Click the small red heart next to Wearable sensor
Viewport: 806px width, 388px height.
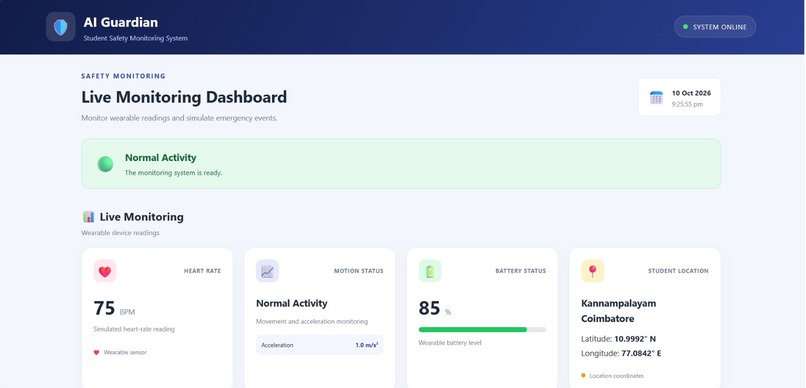(x=96, y=353)
